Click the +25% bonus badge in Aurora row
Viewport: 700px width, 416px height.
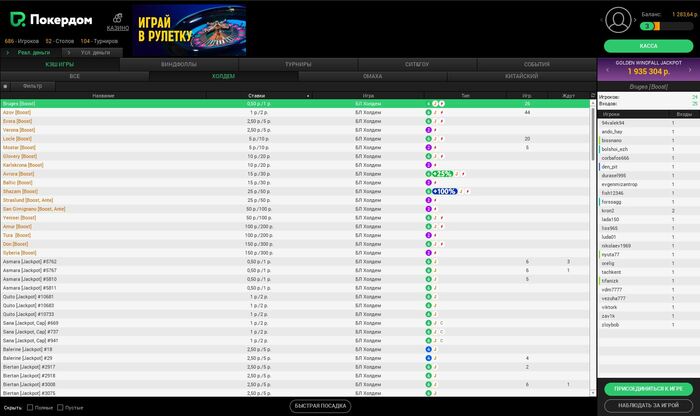443,174
